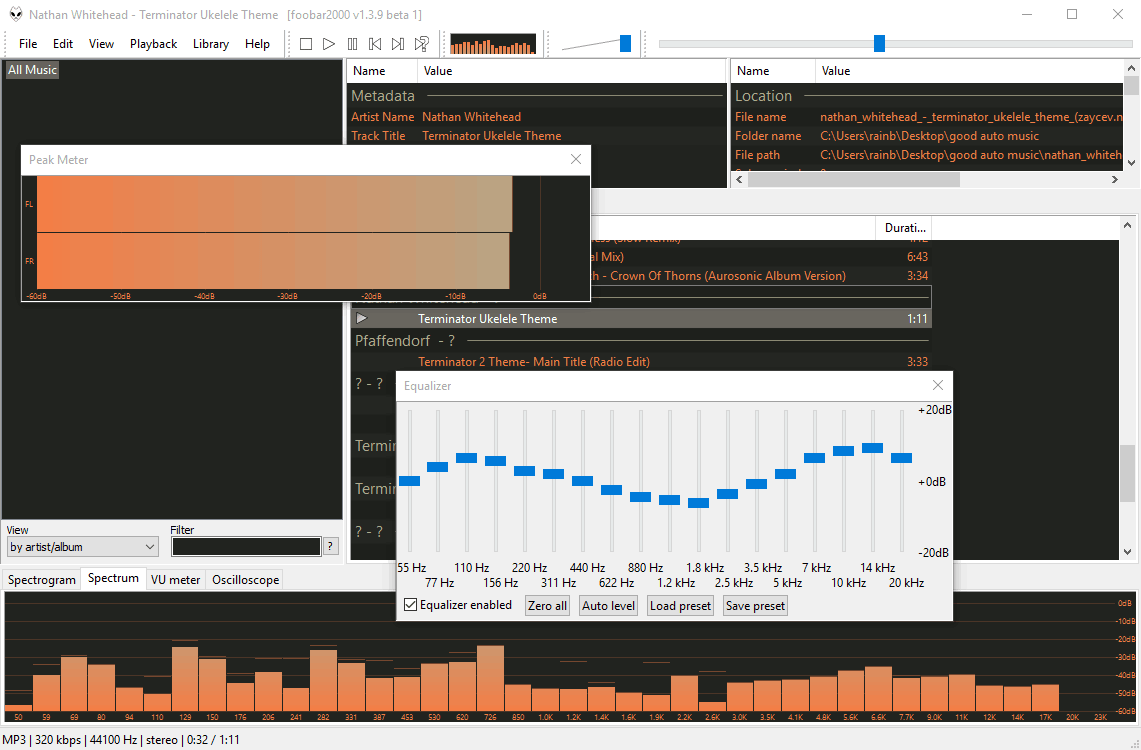
Task: Select the Spectrum tab
Action: (114, 578)
